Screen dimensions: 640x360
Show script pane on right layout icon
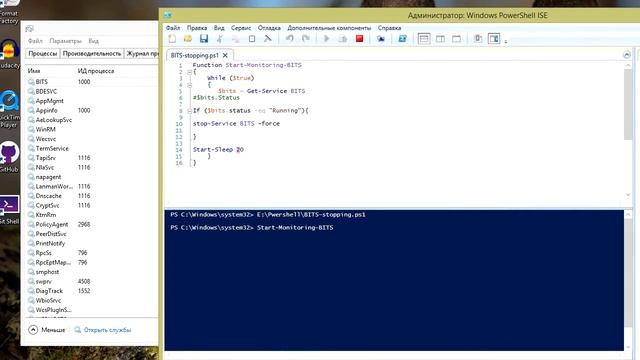(440, 39)
